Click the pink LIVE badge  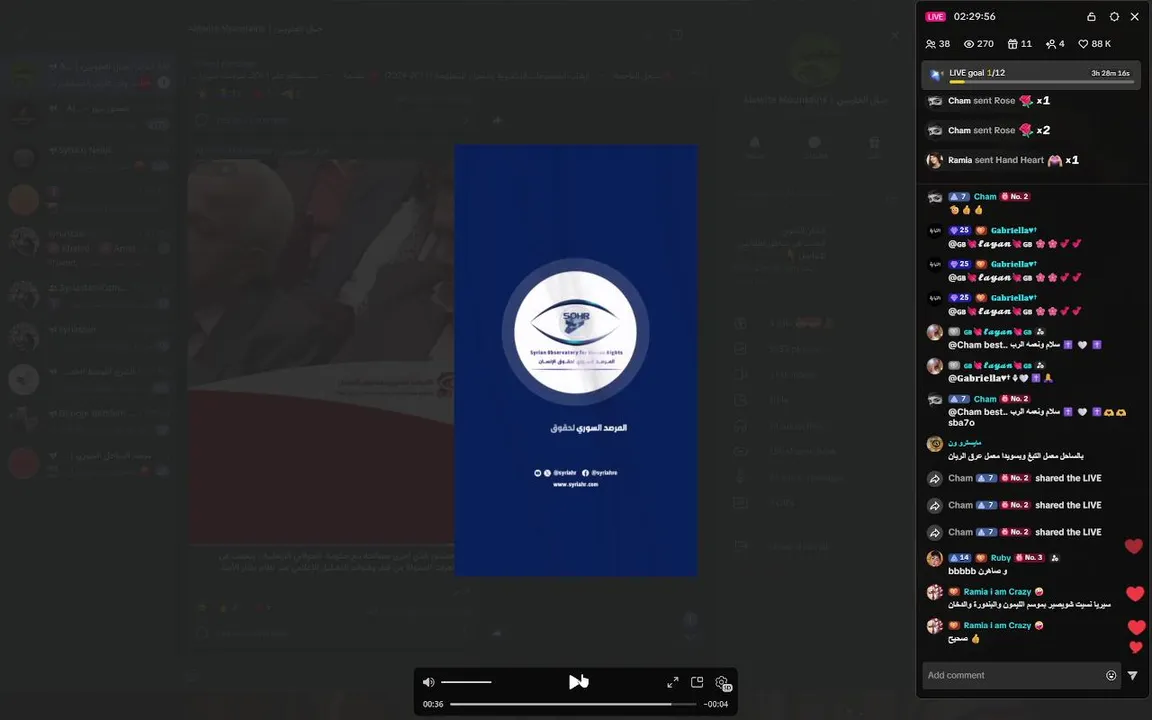935,16
